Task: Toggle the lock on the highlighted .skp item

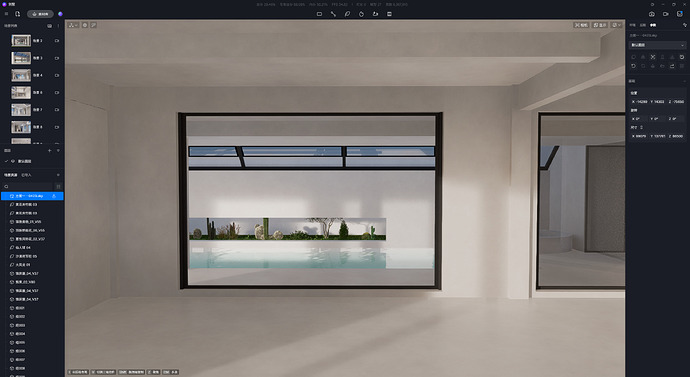Action: 54,196
